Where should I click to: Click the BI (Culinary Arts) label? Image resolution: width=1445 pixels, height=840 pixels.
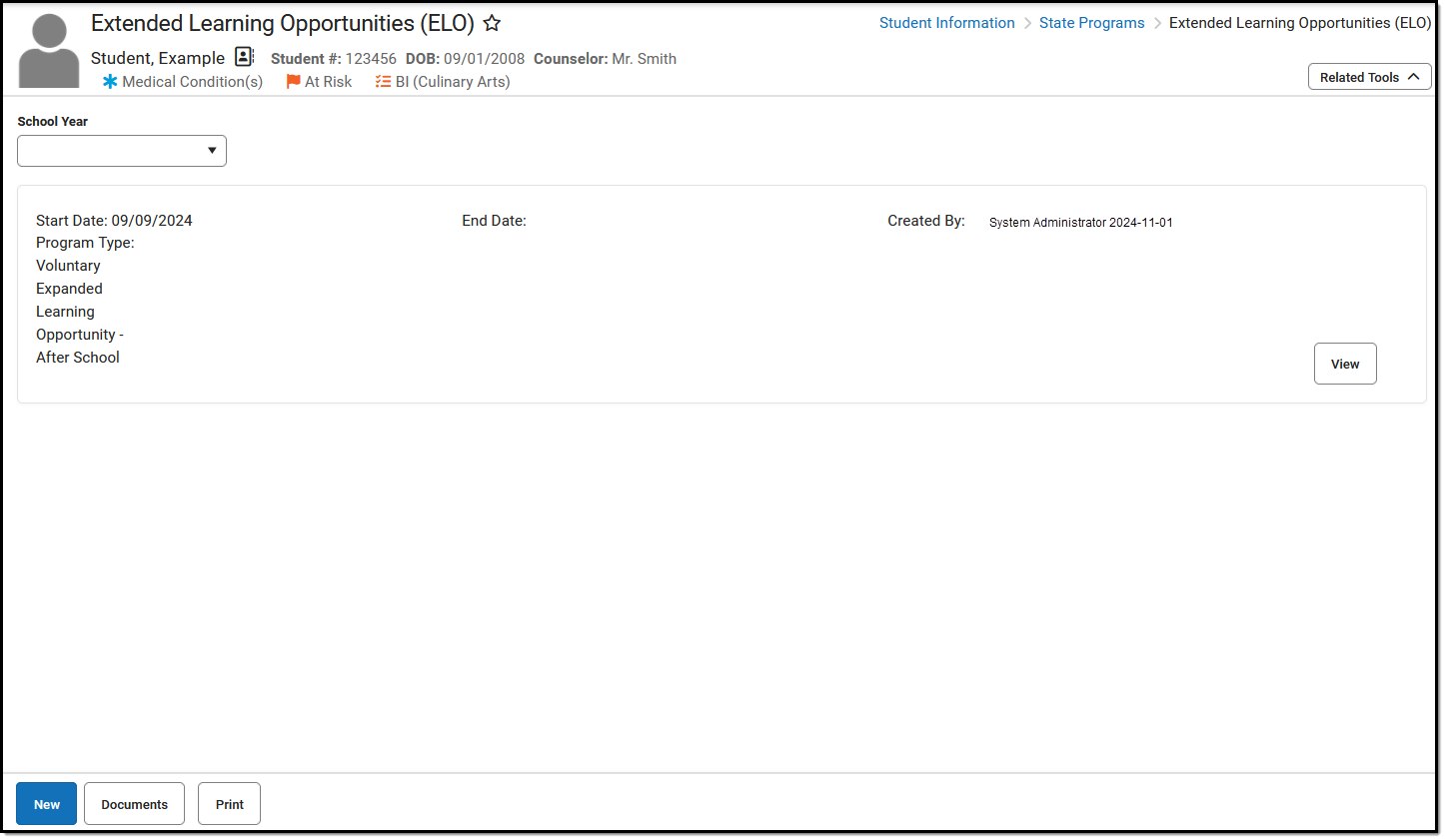tap(453, 82)
